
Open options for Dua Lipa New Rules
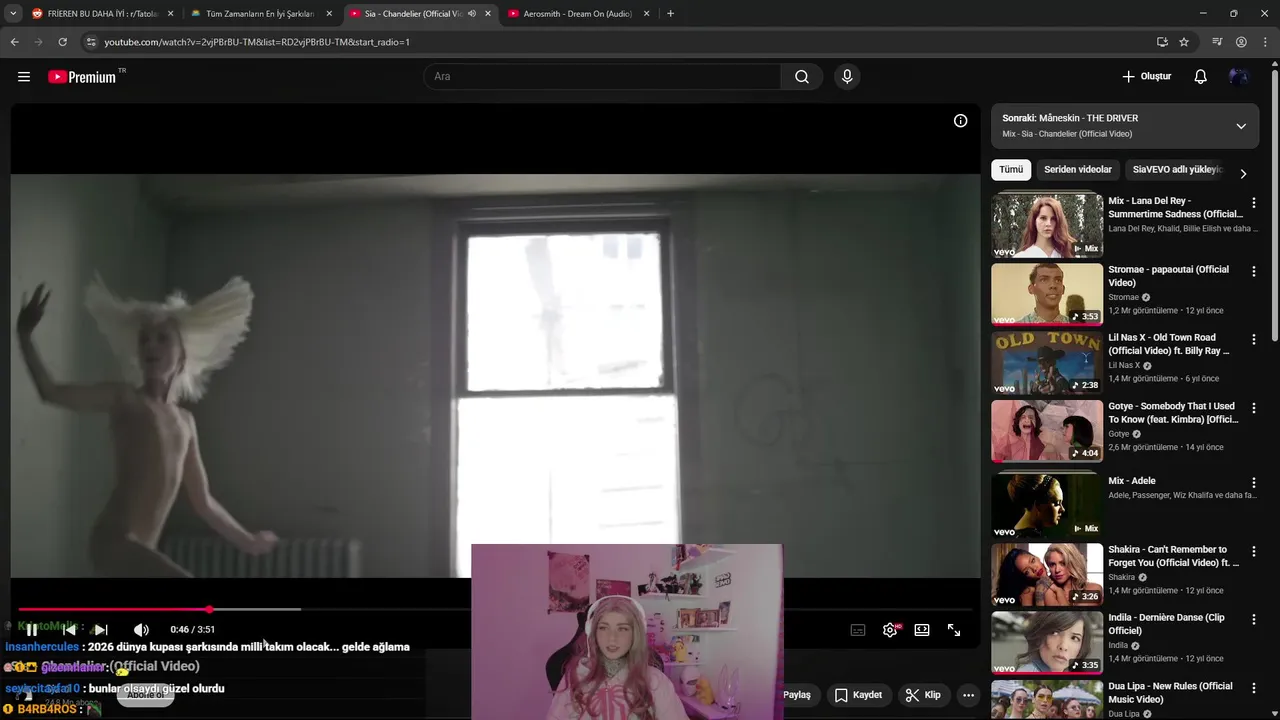pyautogui.click(x=1253, y=688)
